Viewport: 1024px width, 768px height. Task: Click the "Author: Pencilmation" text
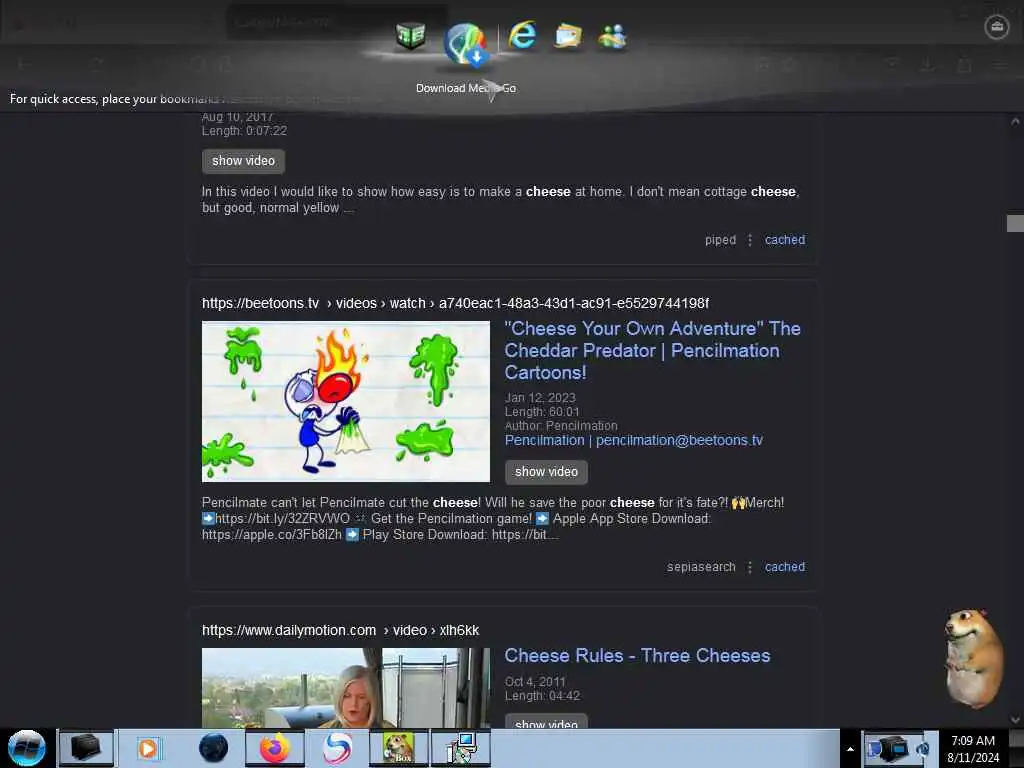tap(561, 426)
